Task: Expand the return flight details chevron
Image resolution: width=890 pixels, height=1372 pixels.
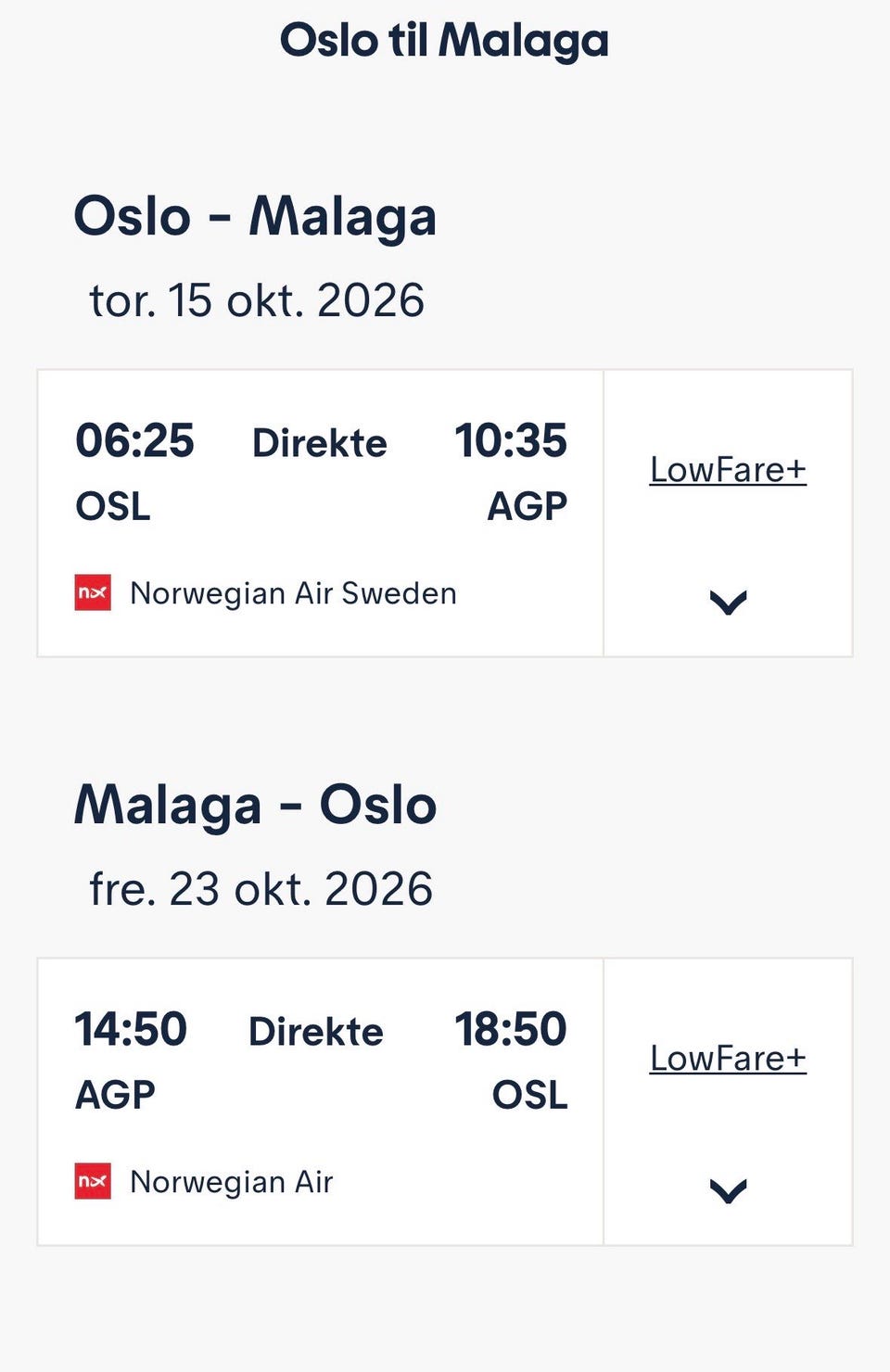Action: tap(728, 1190)
